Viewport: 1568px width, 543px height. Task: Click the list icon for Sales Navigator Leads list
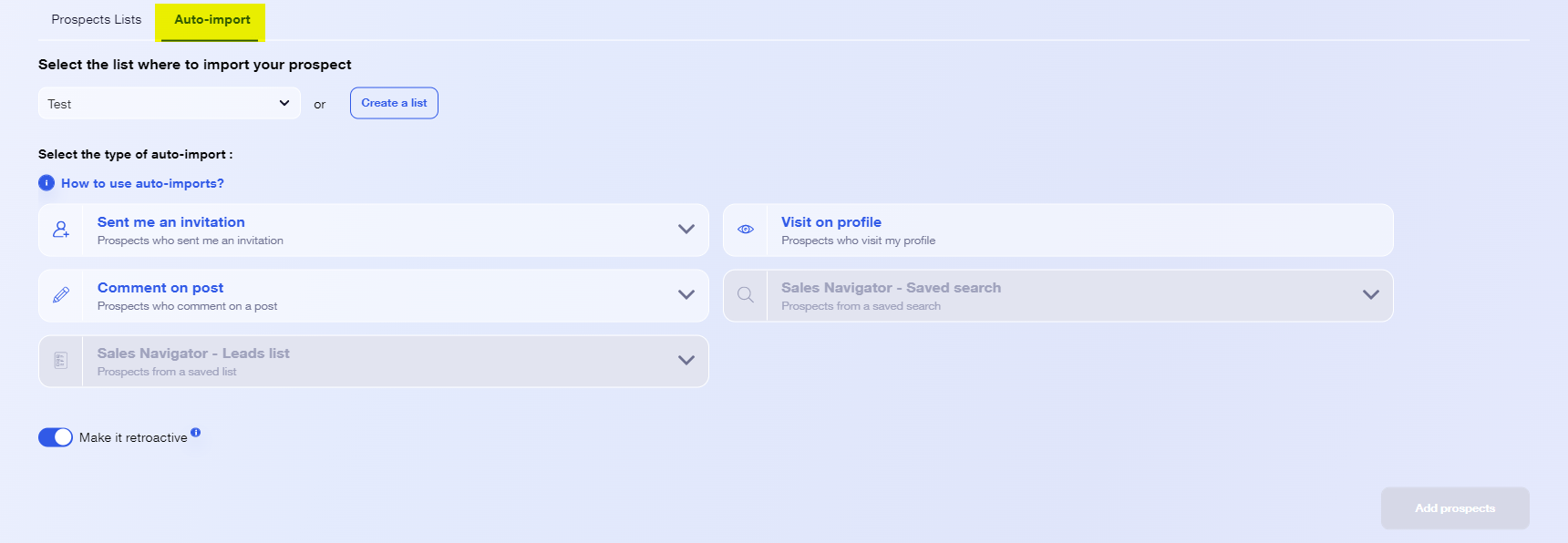coord(61,361)
